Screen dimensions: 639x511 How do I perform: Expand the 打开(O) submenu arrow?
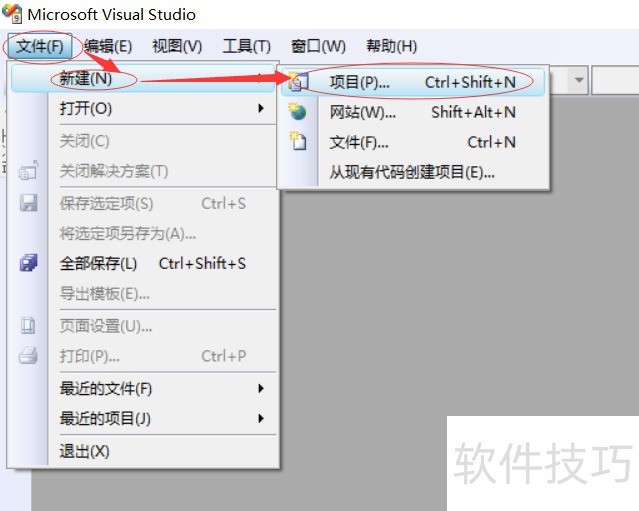pos(261,108)
